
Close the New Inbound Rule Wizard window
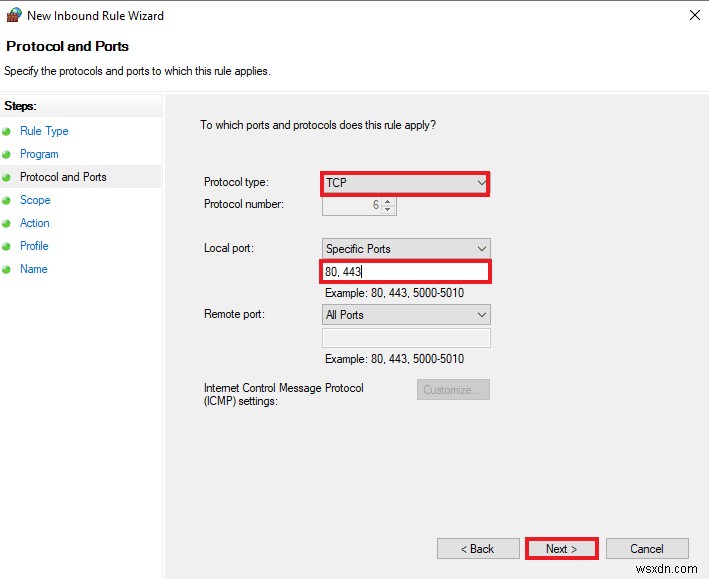click(695, 15)
